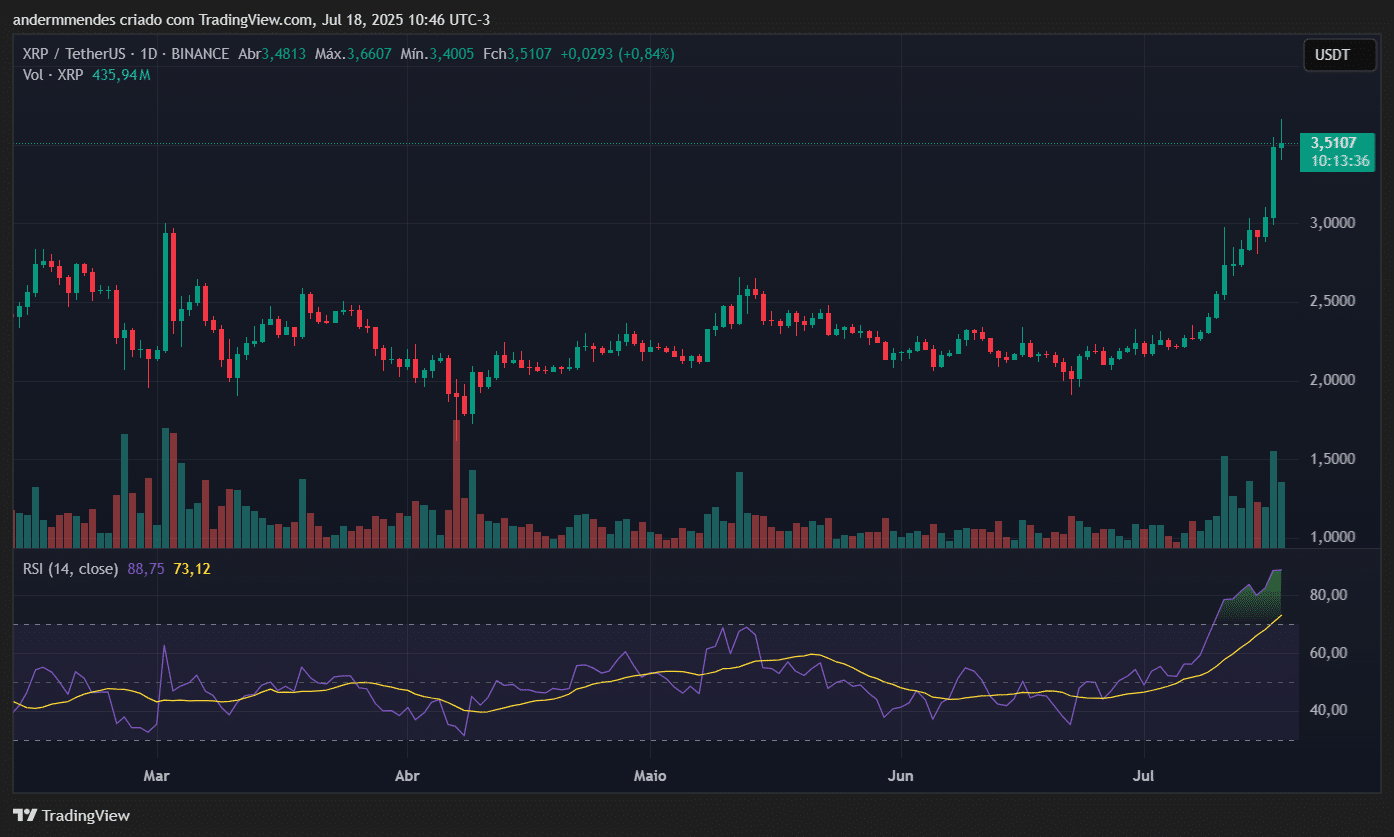Click the volume value 435,94M

121,75
